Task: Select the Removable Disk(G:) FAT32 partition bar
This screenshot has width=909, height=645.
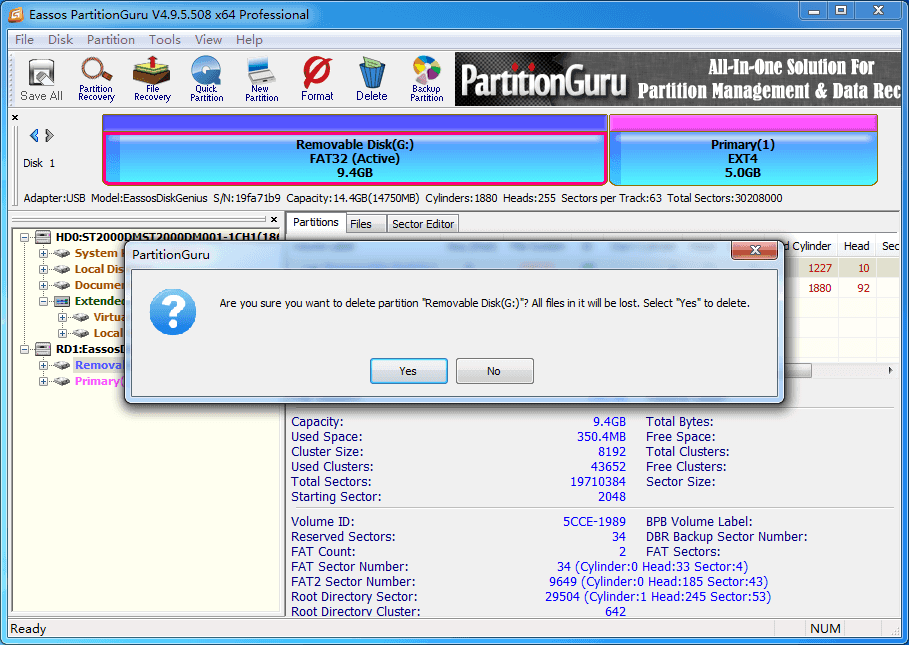Action: [x=355, y=158]
